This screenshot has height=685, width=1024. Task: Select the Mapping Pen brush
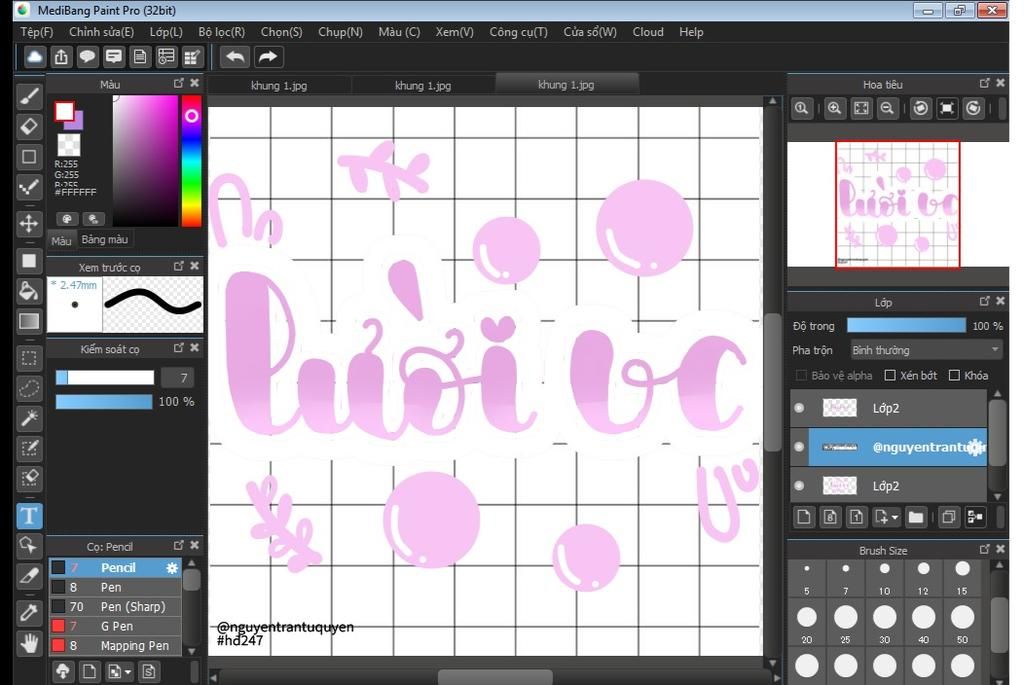[x=116, y=646]
